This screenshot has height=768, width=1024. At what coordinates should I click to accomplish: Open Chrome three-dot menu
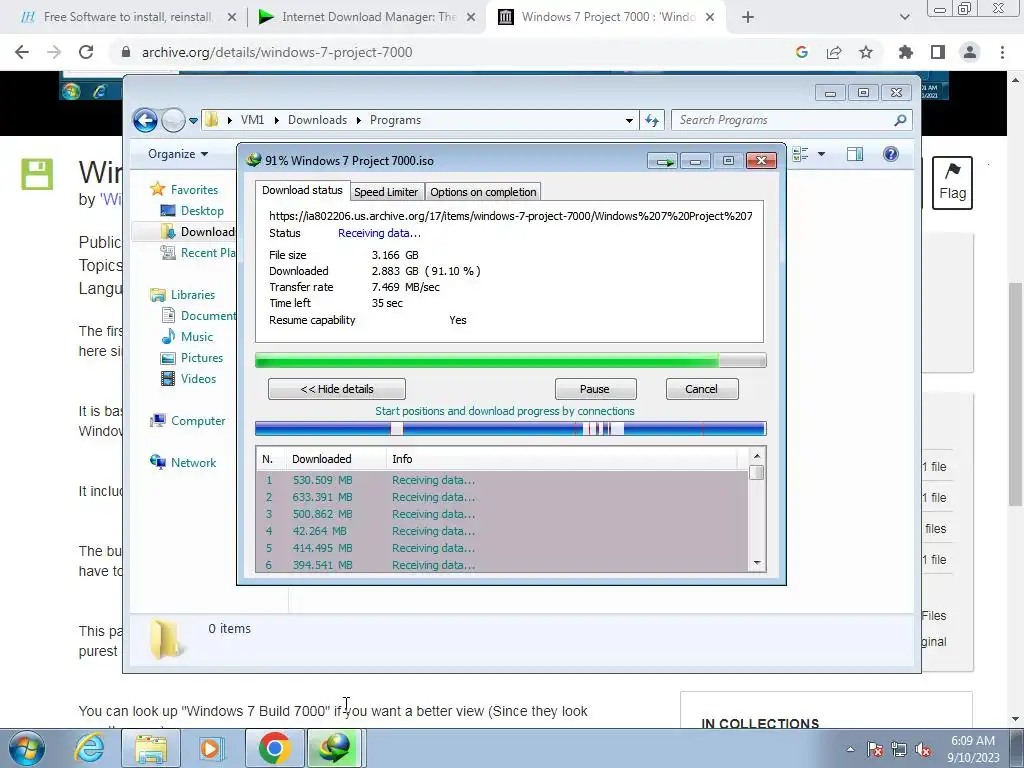pyautogui.click(x=1002, y=52)
